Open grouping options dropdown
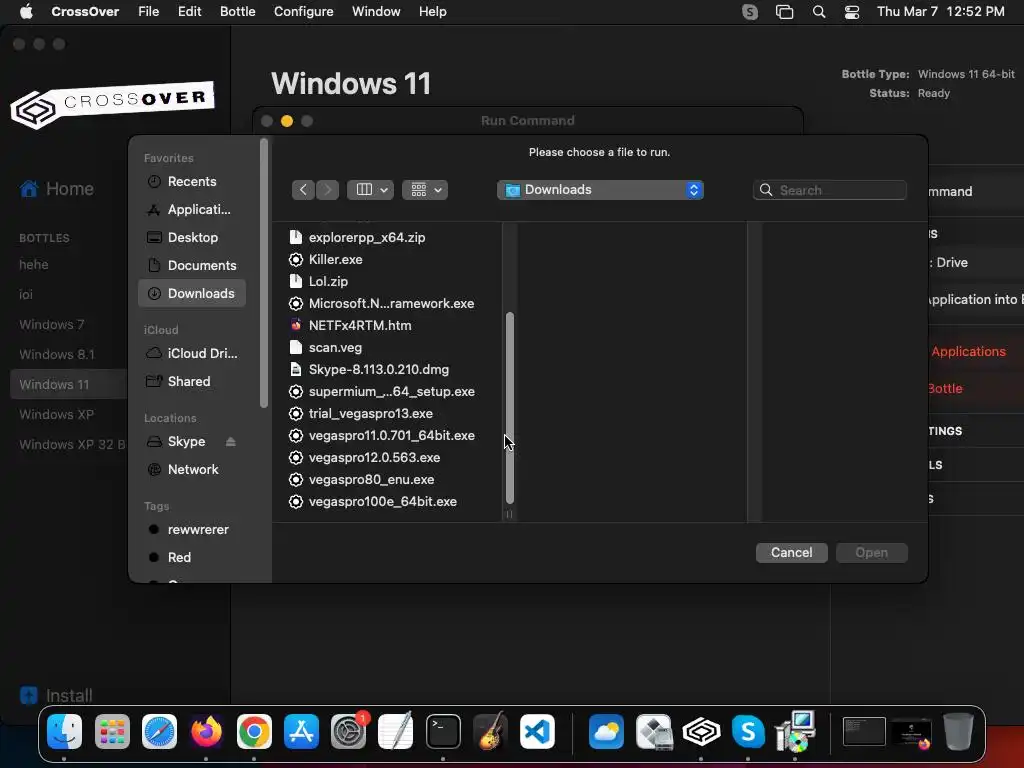 point(425,189)
